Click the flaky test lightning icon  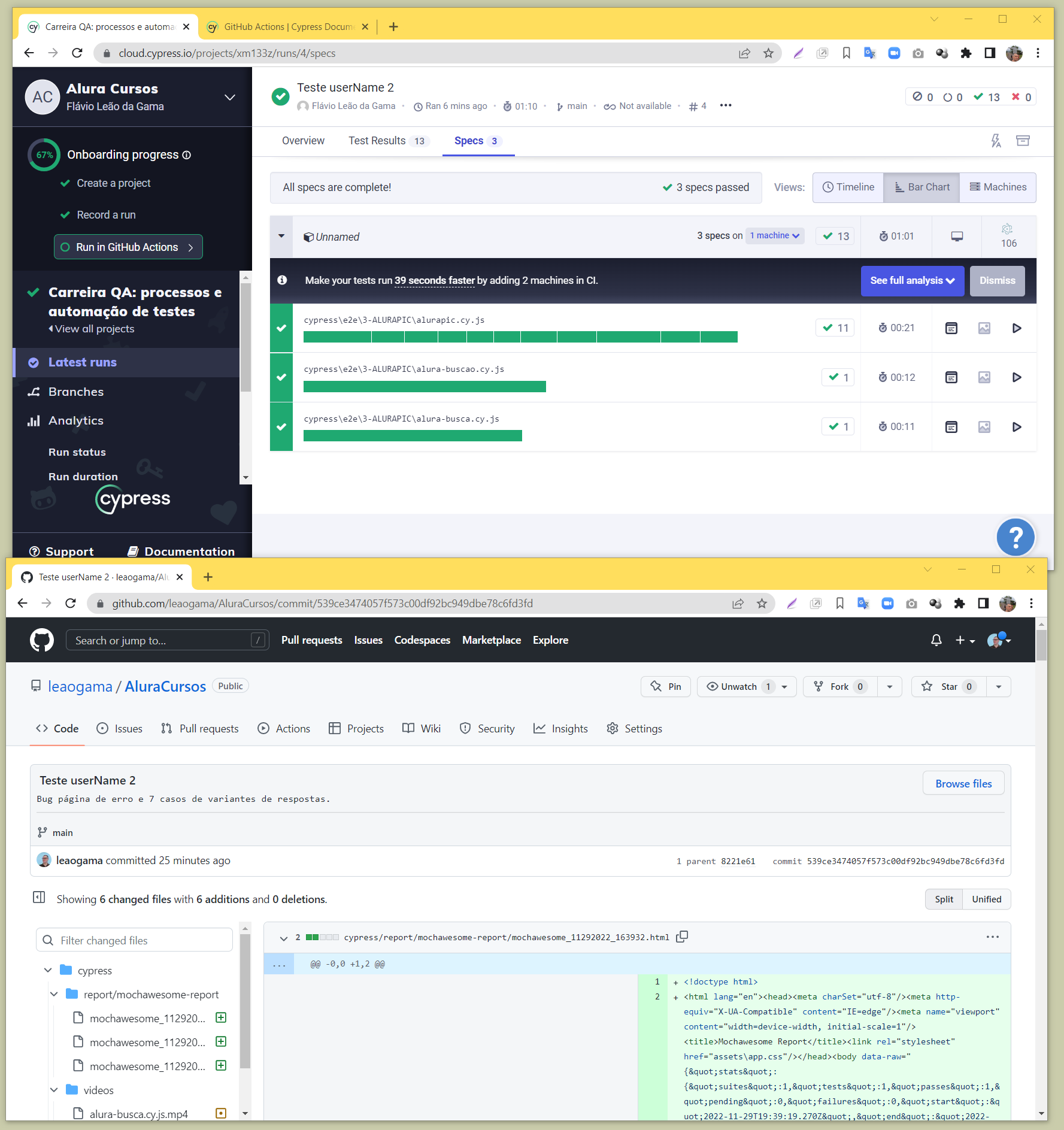[x=996, y=141]
